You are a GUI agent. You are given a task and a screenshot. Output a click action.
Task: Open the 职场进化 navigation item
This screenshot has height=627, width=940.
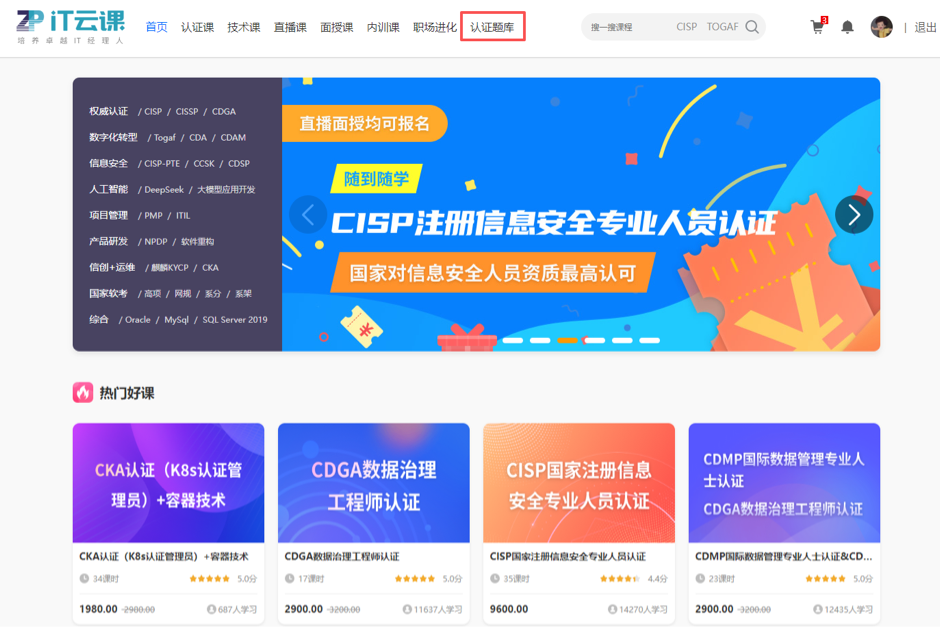(x=435, y=27)
